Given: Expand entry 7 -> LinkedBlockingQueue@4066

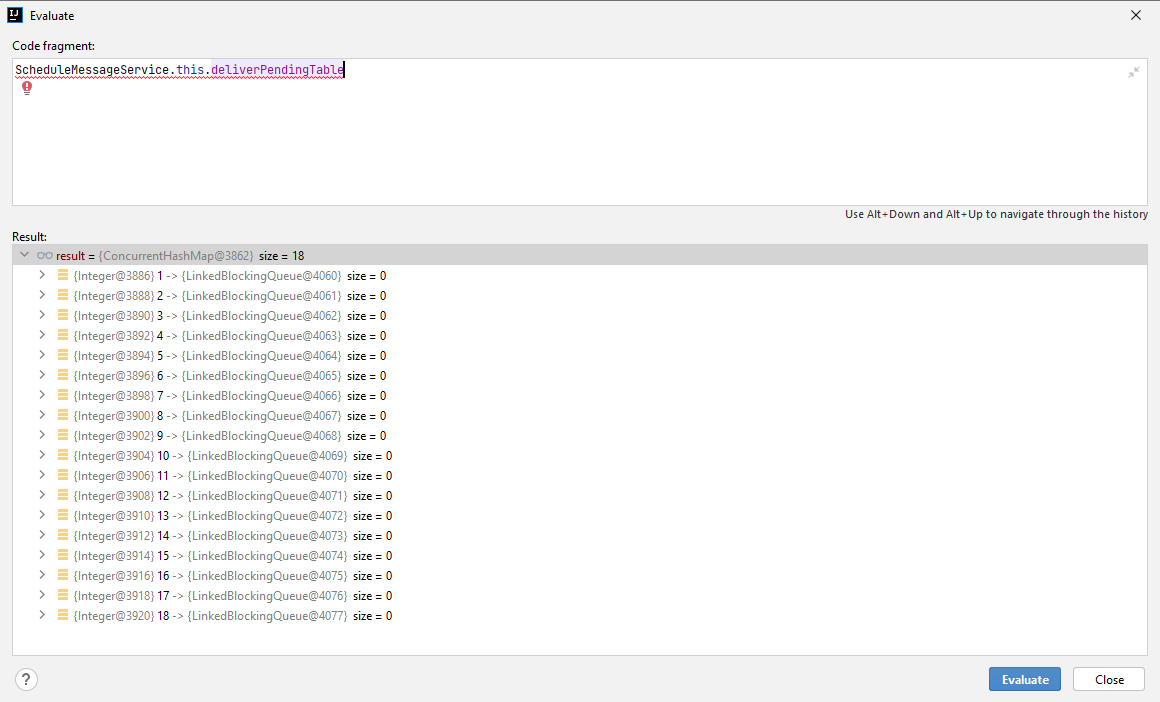Looking at the screenshot, I should tap(42, 395).
